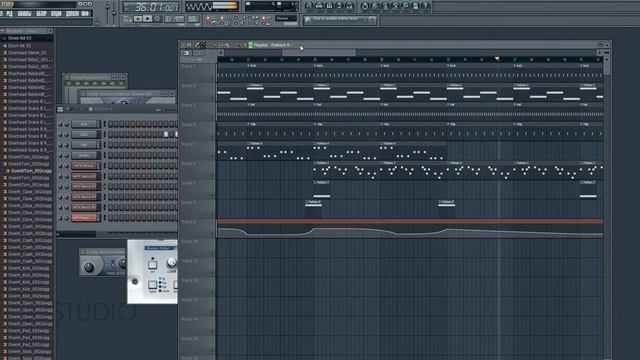This screenshot has width=640, height=360.
Task: Toggle the lit step on Clap channel
Action: pyautogui.click(x=166, y=134)
